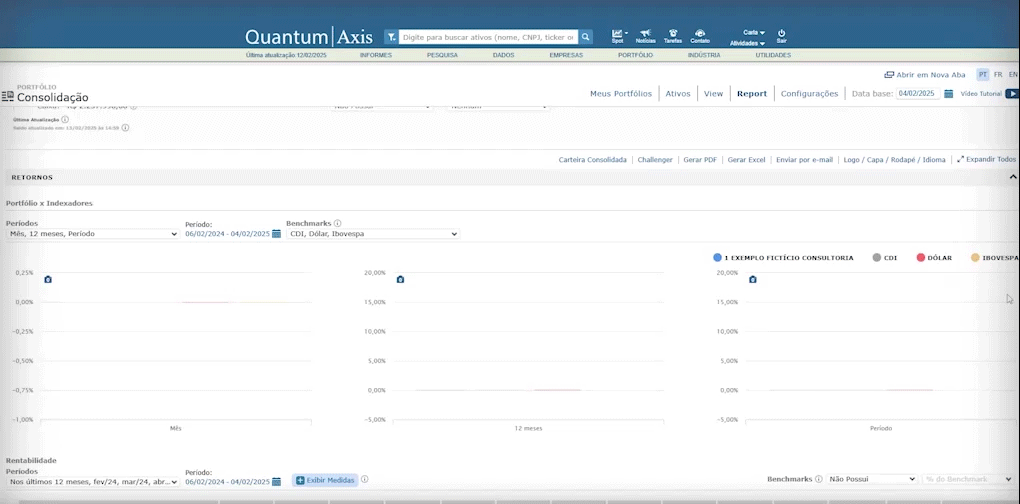
Task: Open the Períodos dropdown showing Mês, 12 meses
Action: tap(92, 234)
